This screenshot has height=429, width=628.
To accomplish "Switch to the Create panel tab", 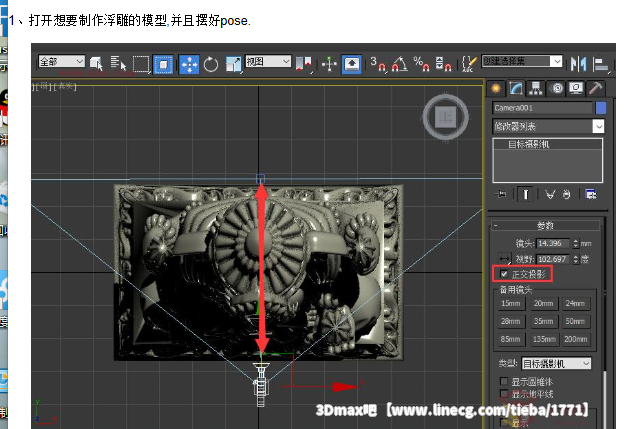I will [x=496, y=88].
